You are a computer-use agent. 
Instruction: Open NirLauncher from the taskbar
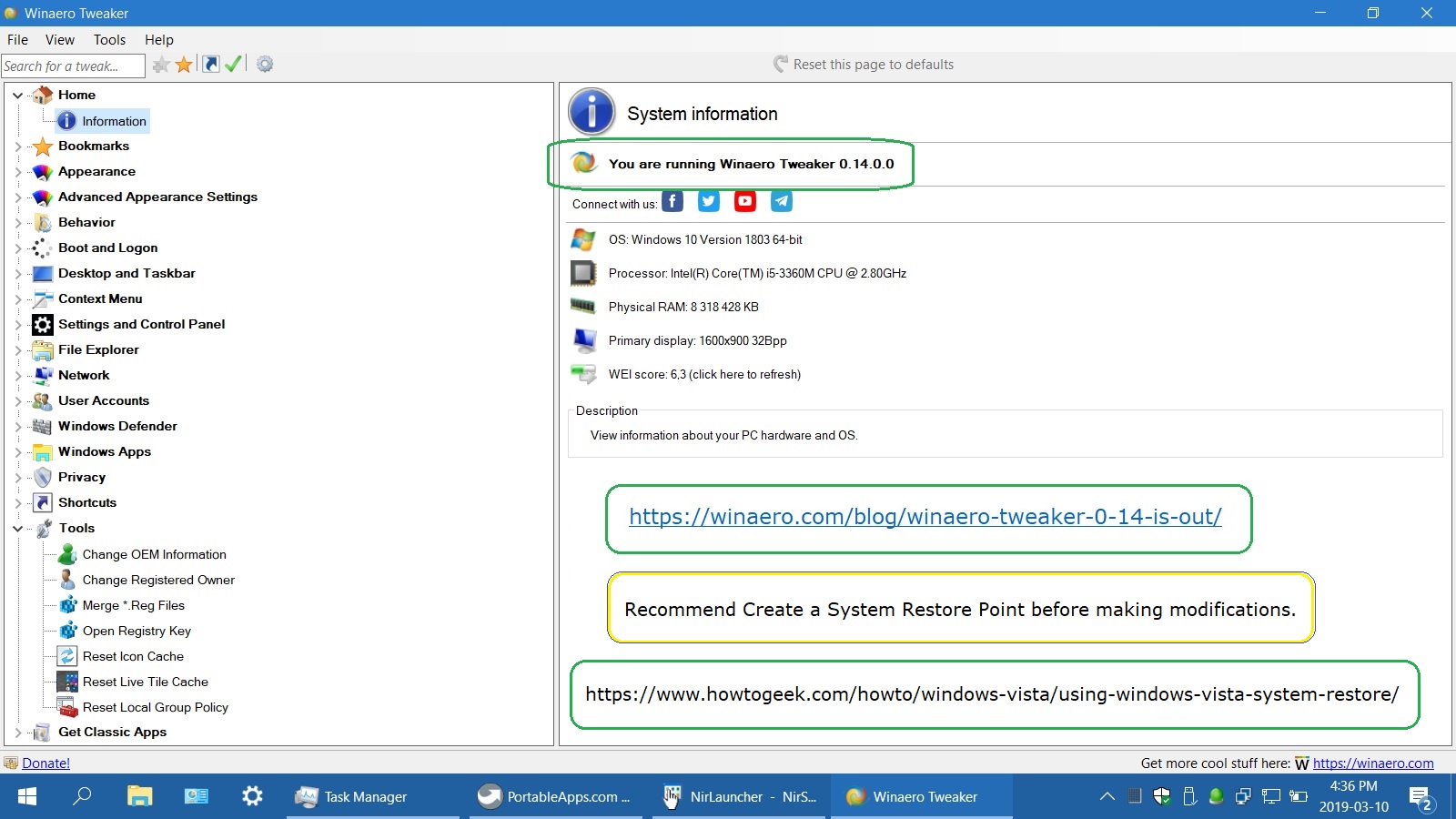click(739, 796)
